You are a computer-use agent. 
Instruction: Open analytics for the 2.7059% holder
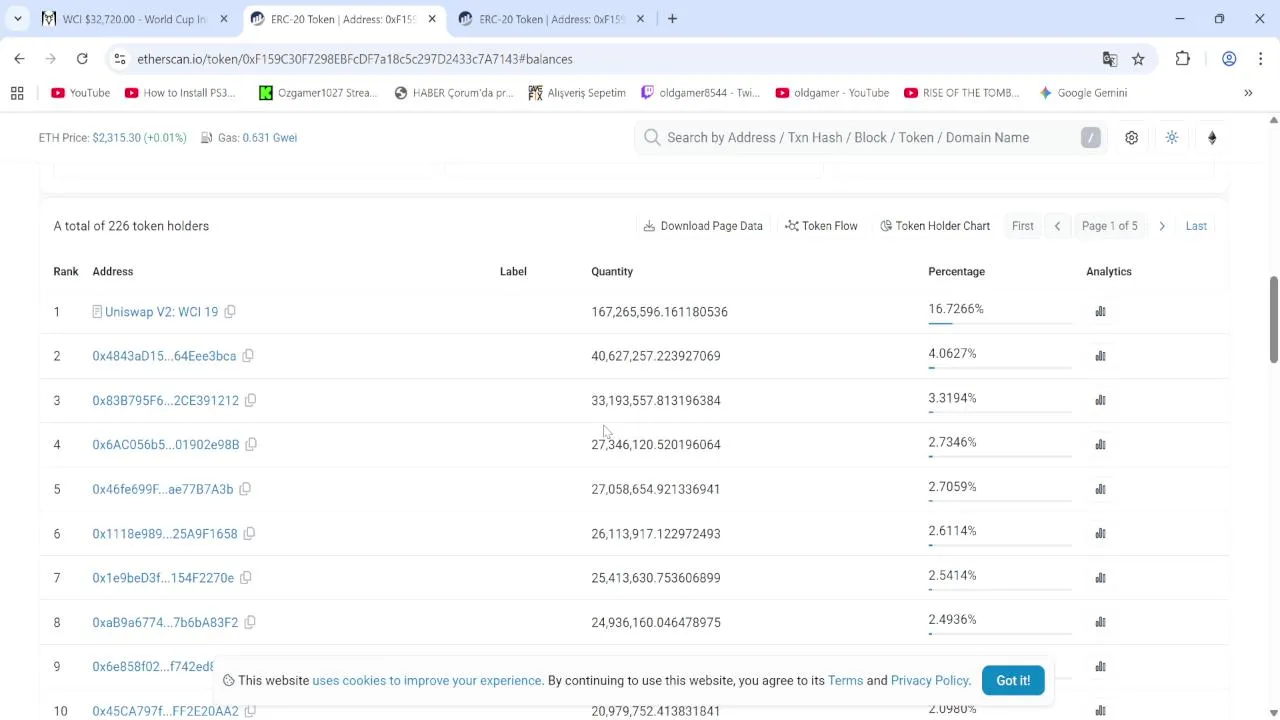[x=1100, y=489]
